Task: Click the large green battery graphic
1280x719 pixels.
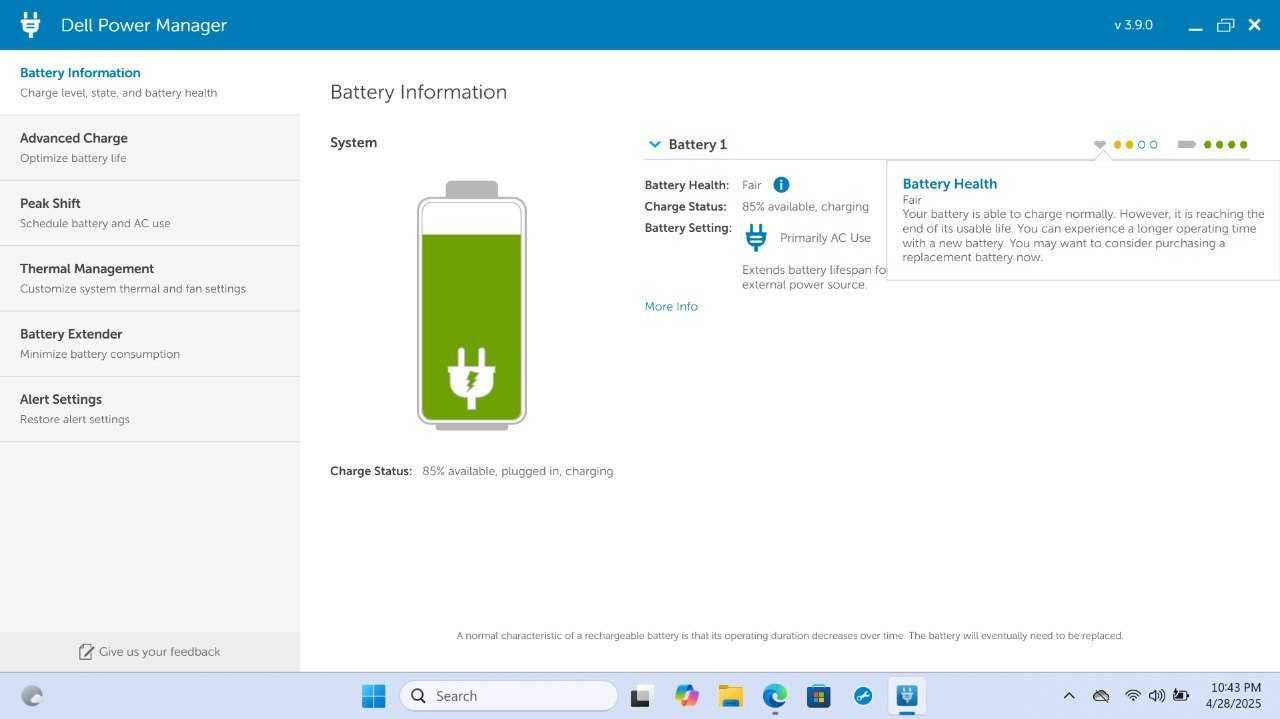Action: click(x=472, y=305)
